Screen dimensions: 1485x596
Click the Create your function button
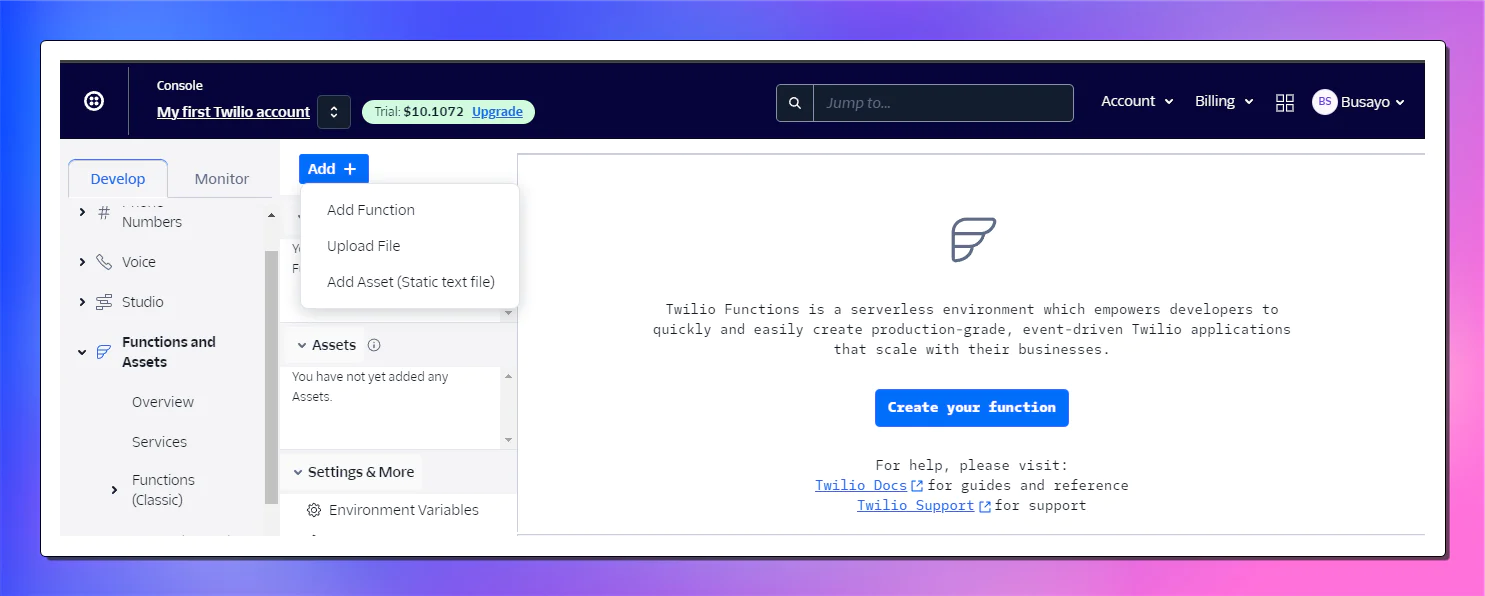[x=972, y=408]
